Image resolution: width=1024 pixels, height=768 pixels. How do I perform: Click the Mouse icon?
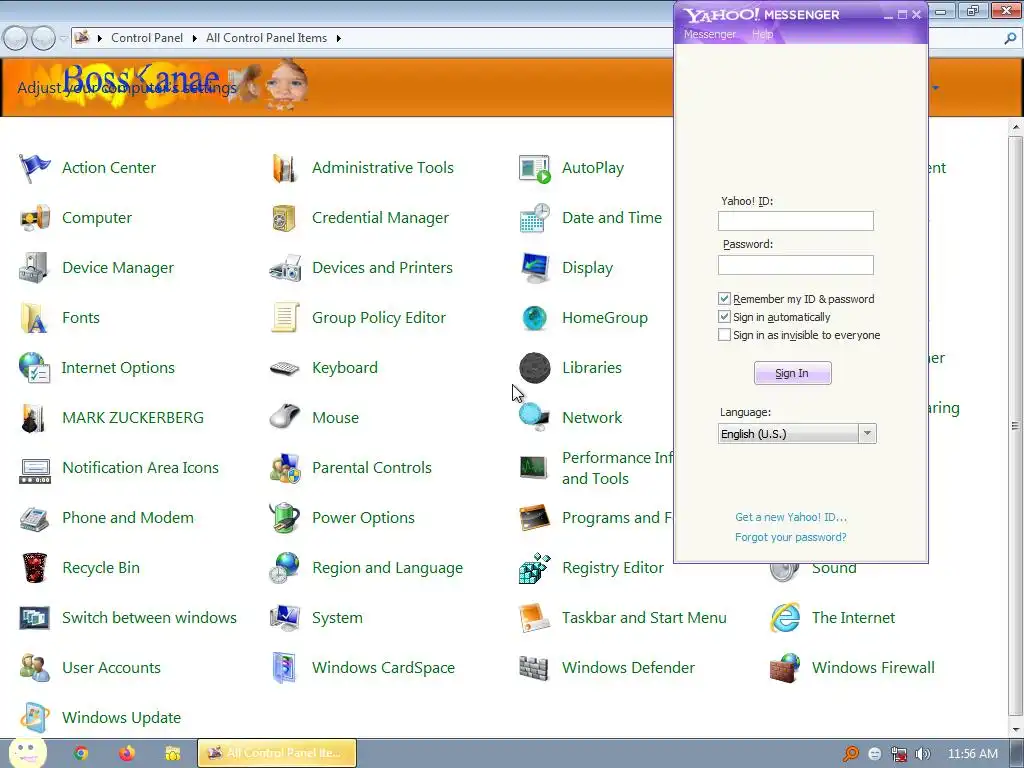point(285,417)
